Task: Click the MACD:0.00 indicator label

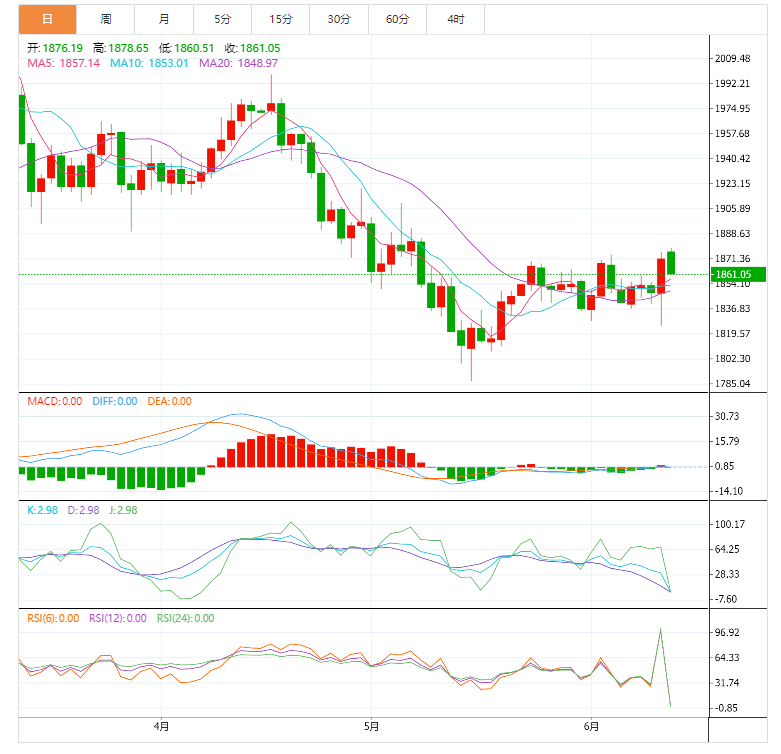Action: [x=55, y=401]
